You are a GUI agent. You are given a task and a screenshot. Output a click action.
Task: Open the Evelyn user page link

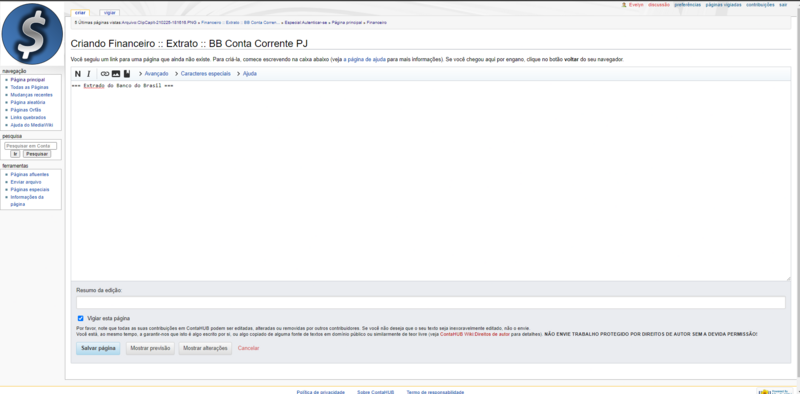pyautogui.click(x=636, y=5)
